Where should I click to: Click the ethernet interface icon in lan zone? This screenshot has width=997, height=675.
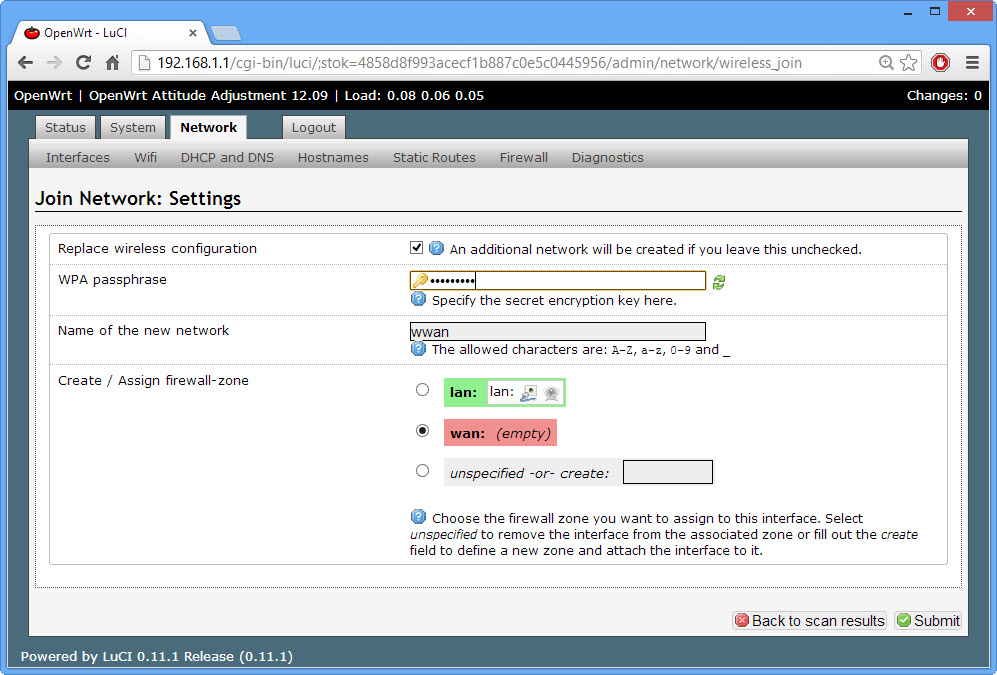pos(528,393)
